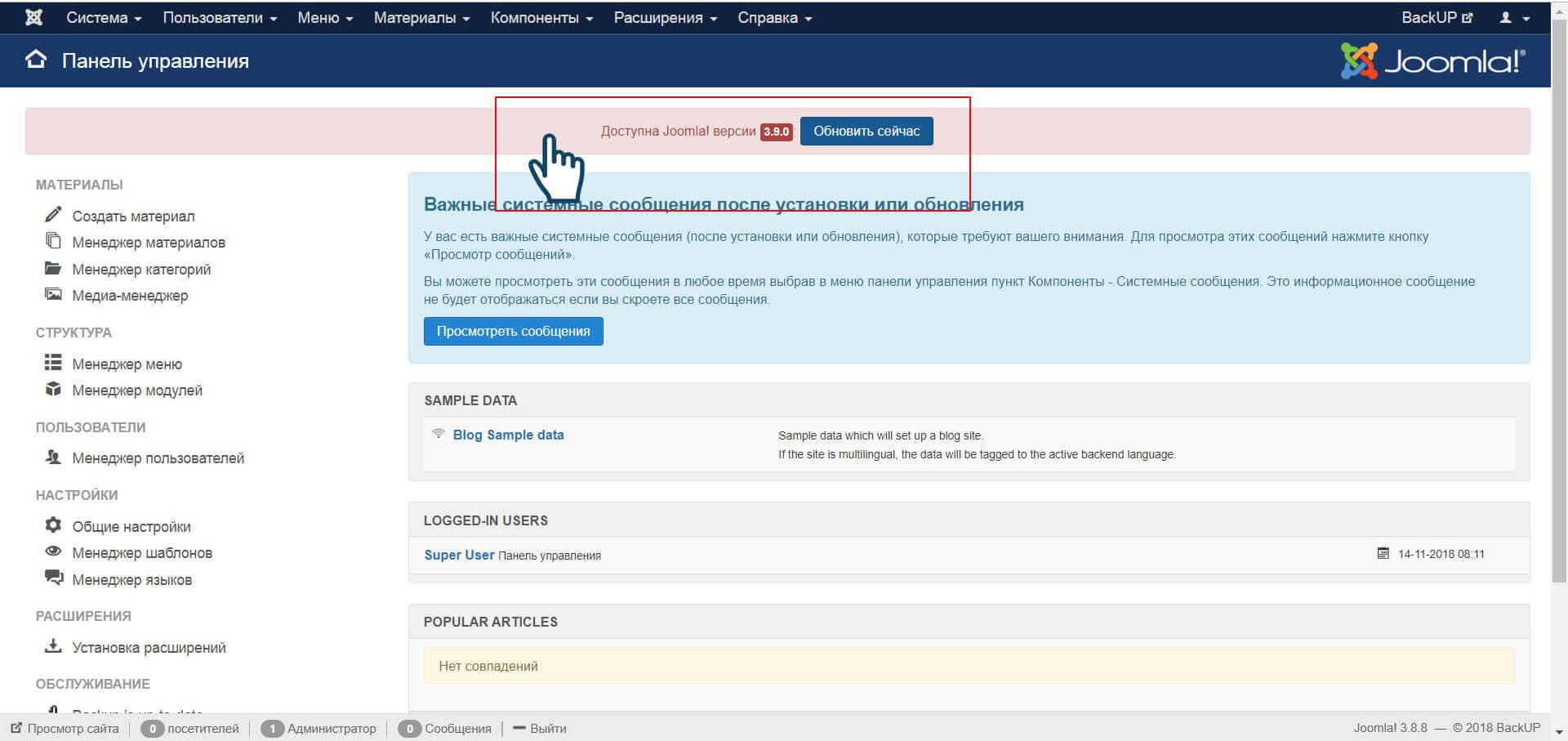This screenshot has width=1568, height=741.
Task: Click the pencil icon for Создать материал
Action: point(53,215)
